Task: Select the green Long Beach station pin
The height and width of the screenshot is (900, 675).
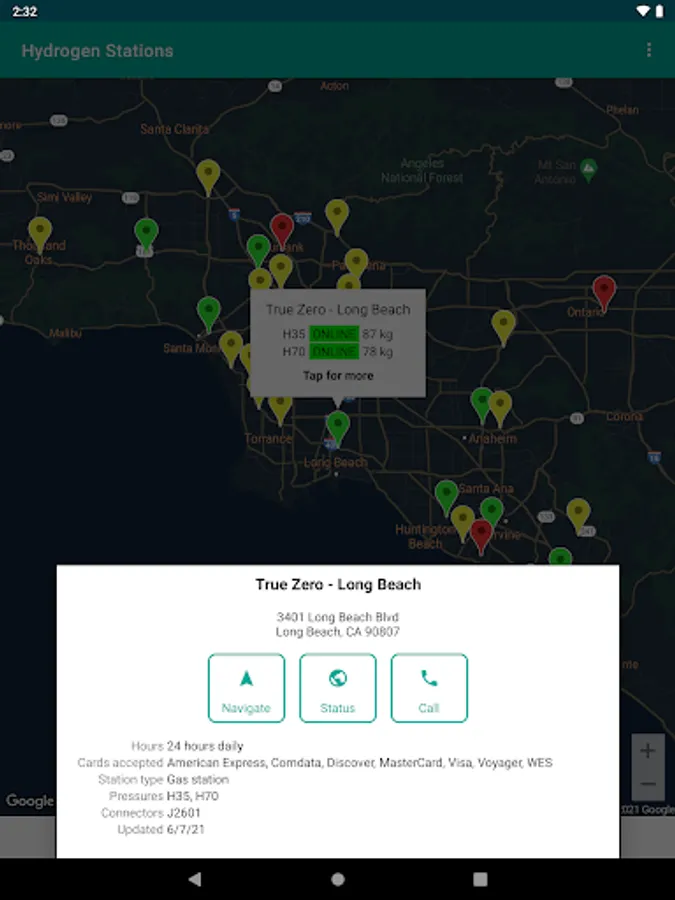Action: [x=338, y=428]
